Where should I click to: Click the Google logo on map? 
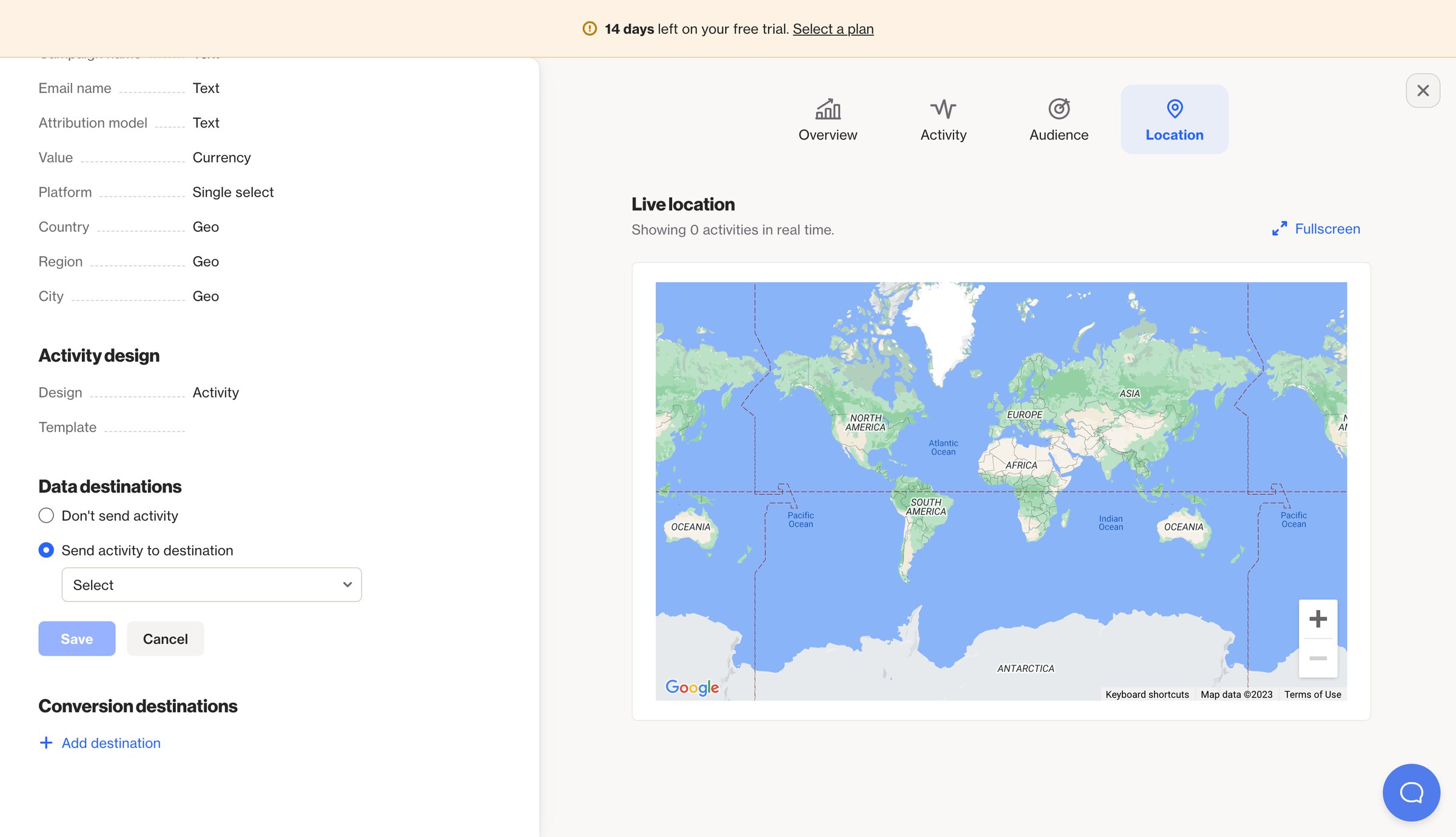click(x=692, y=687)
